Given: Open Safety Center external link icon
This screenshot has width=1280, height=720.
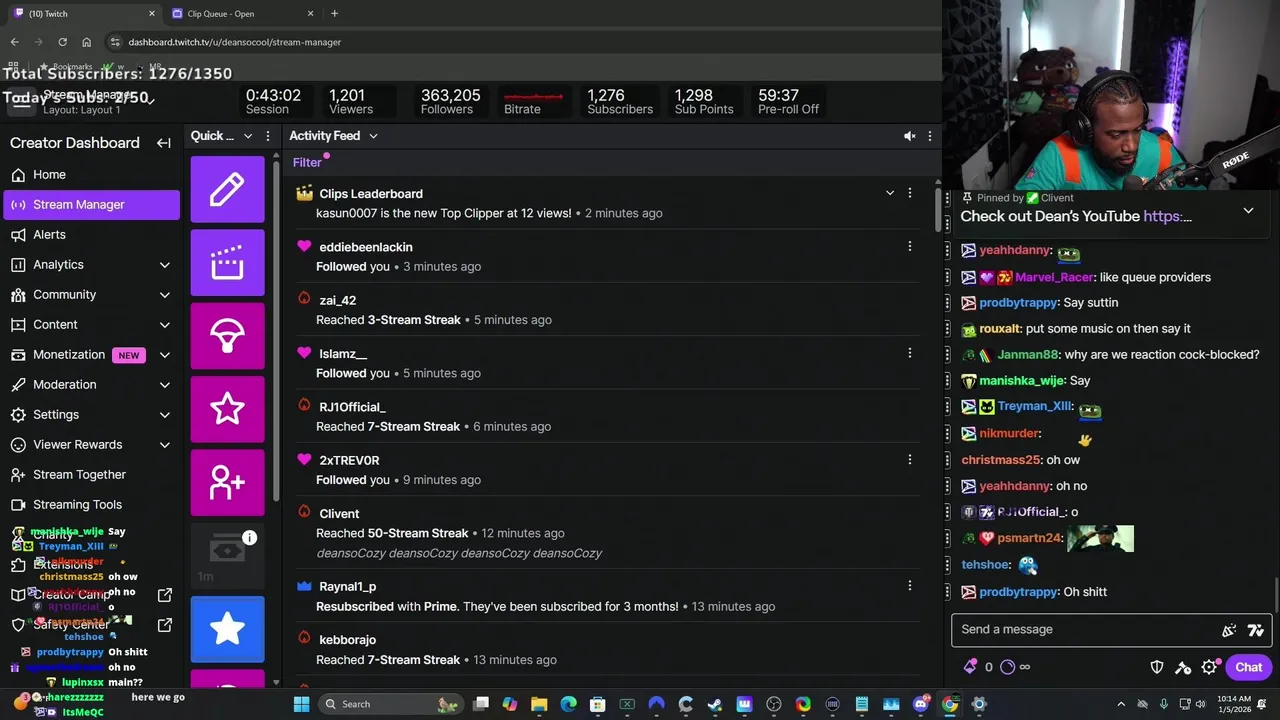Looking at the screenshot, I should point(165,625).
